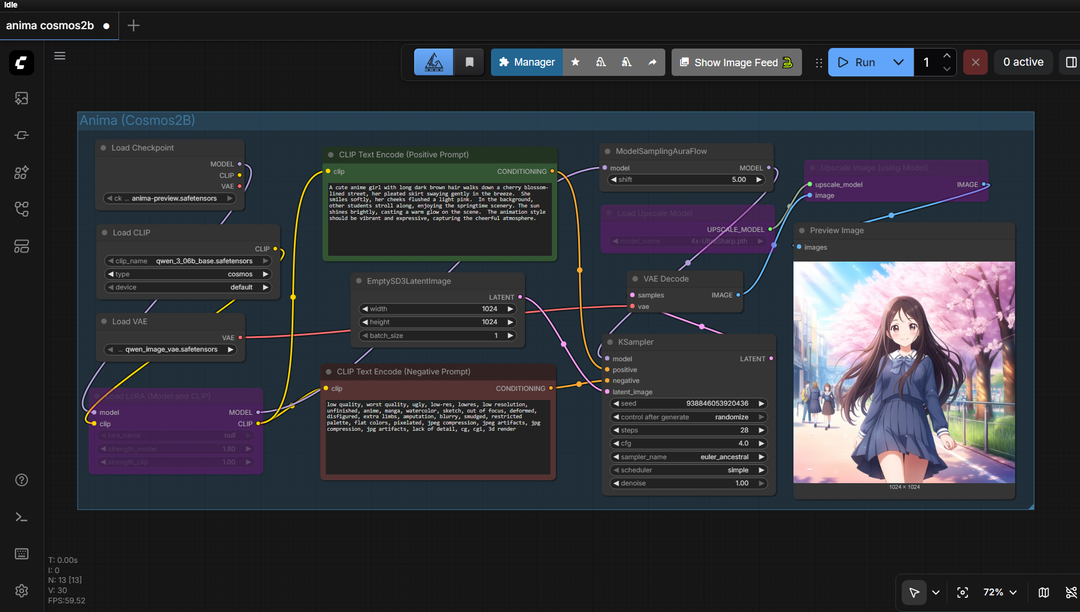Open the hamburger main menu
The width and height of the screenshot is (1080, 612).
60,56
